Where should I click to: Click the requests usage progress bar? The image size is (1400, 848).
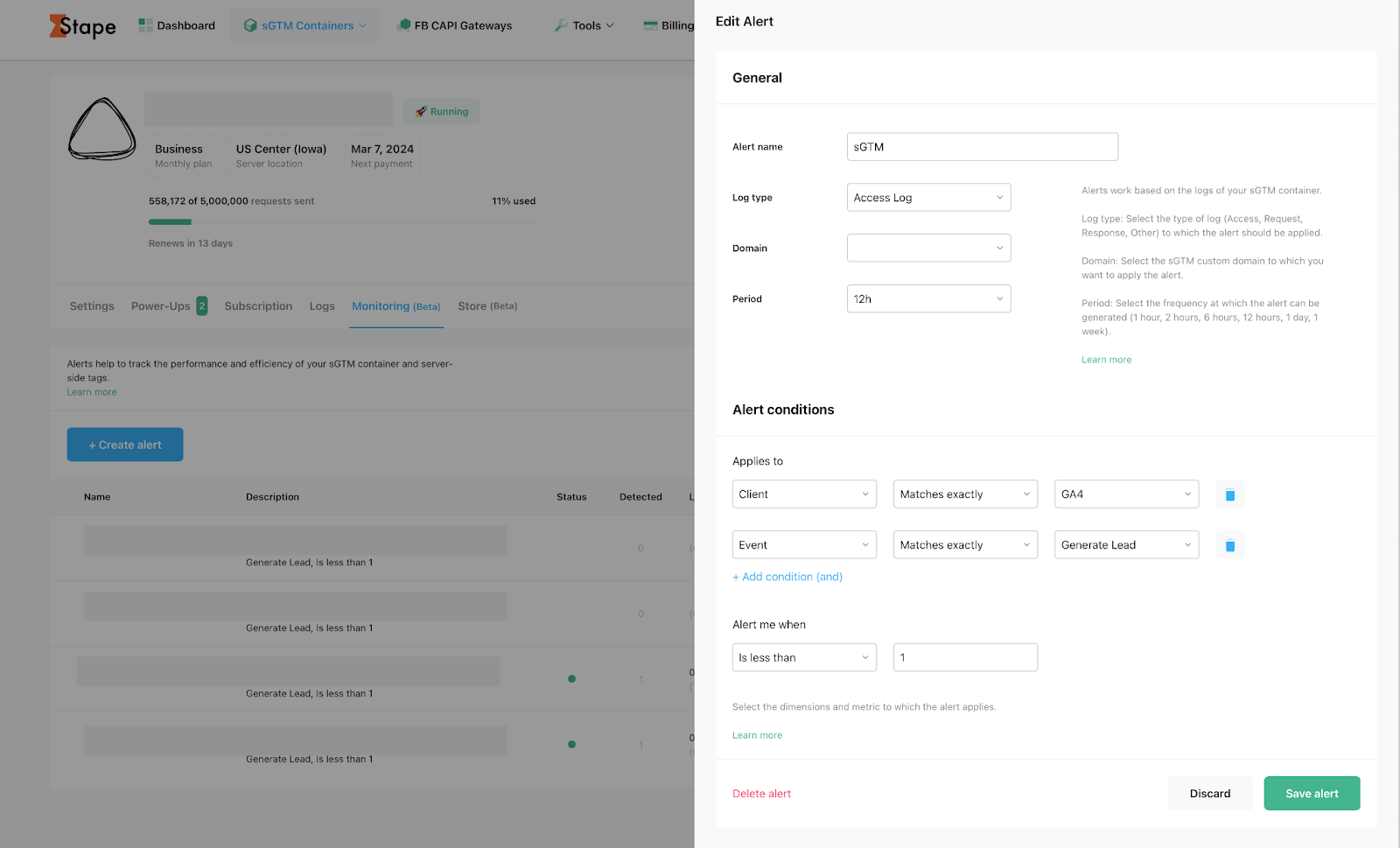[341, 221]
